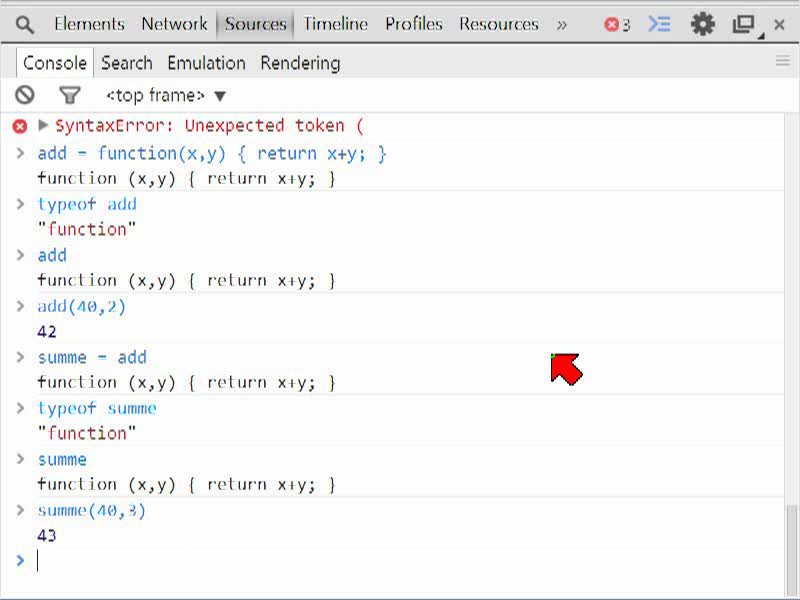
Task: Click the dock/undock window icon
Action: click(x=745, y=24)
